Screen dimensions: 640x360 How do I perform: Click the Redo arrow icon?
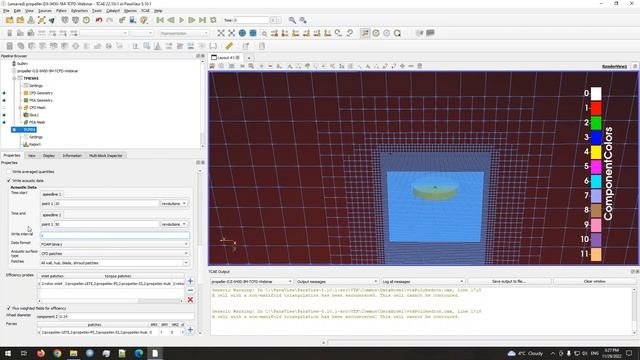110,20
